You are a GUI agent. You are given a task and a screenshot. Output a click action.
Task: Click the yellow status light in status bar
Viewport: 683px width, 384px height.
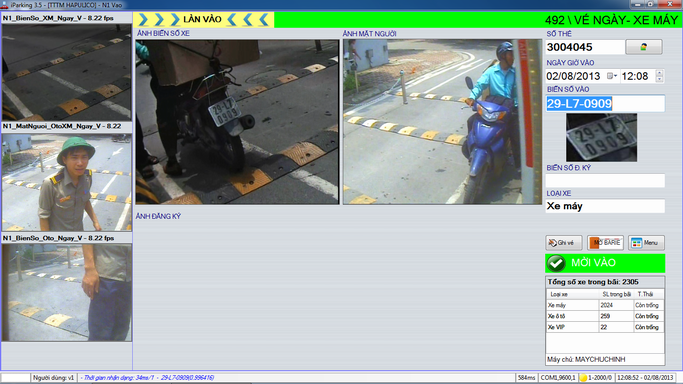tap(583, 378)
